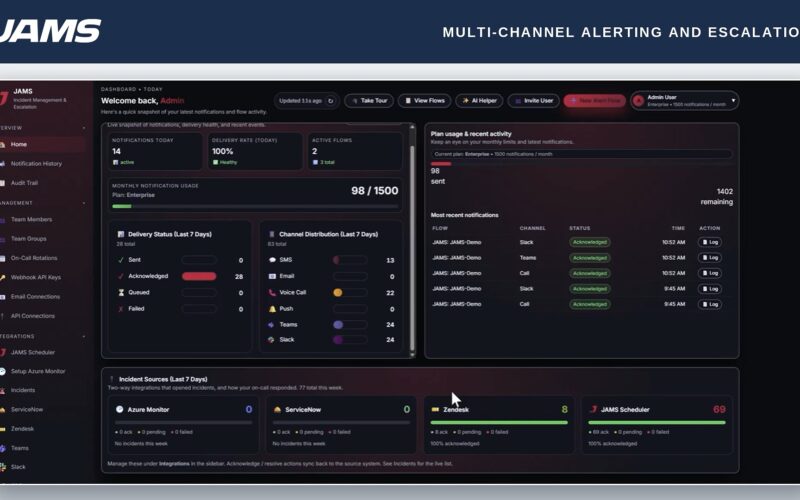Click the Push bell icon
Screen dimensions: 800x500
pyautogui.click(x=272, y=309)
